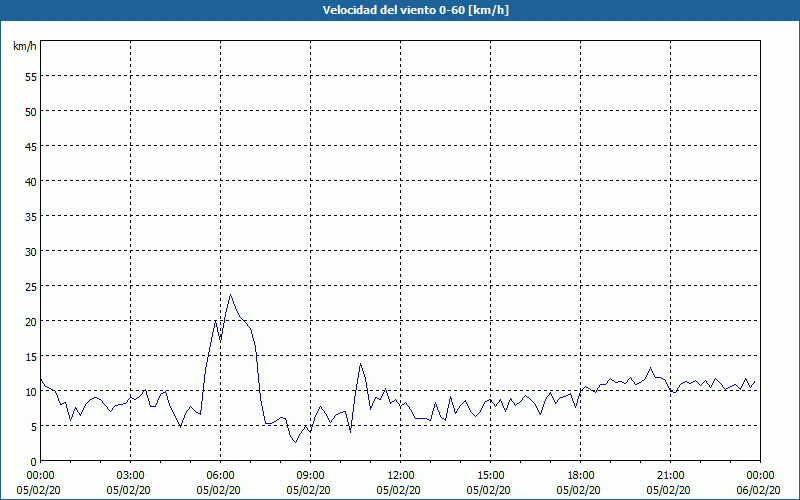The height and width of the screenshot is (500, 800).
Task: Click the 06/02/20 date label
Action: pyautogui.click(x=758, y=490)
